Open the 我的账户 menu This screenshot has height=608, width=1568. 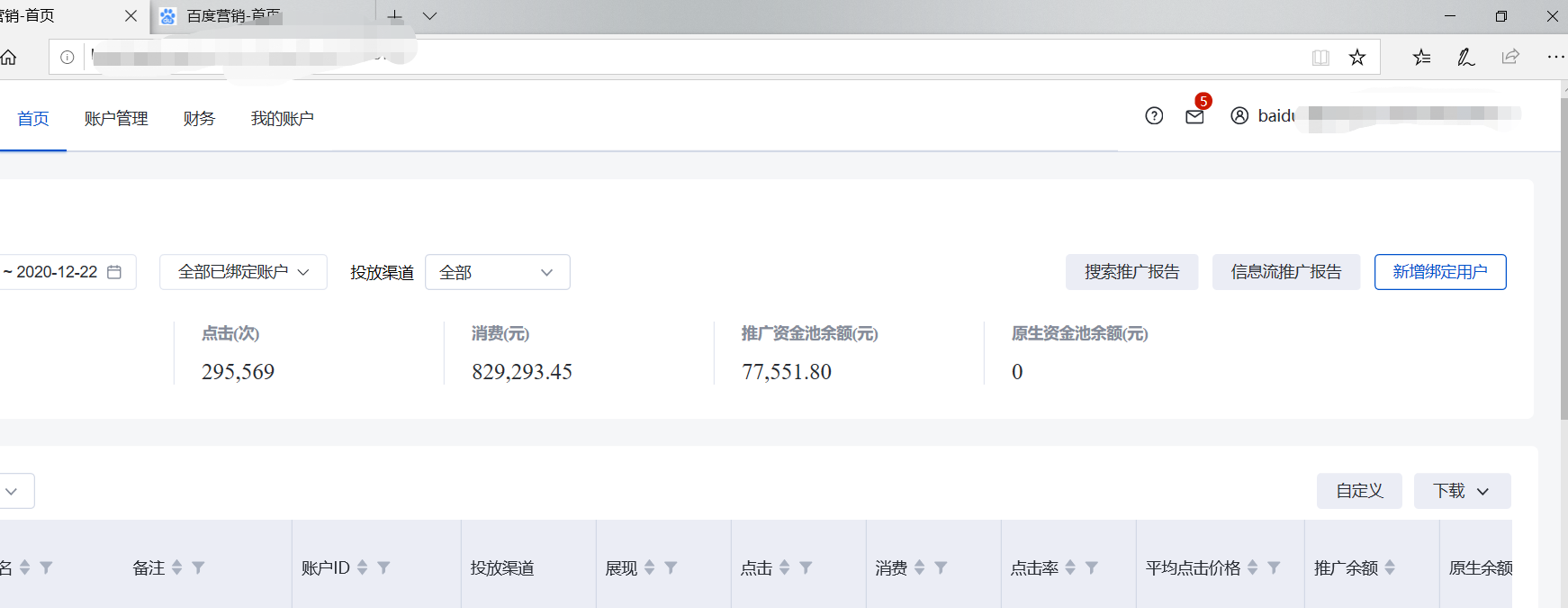coord(282,119)
